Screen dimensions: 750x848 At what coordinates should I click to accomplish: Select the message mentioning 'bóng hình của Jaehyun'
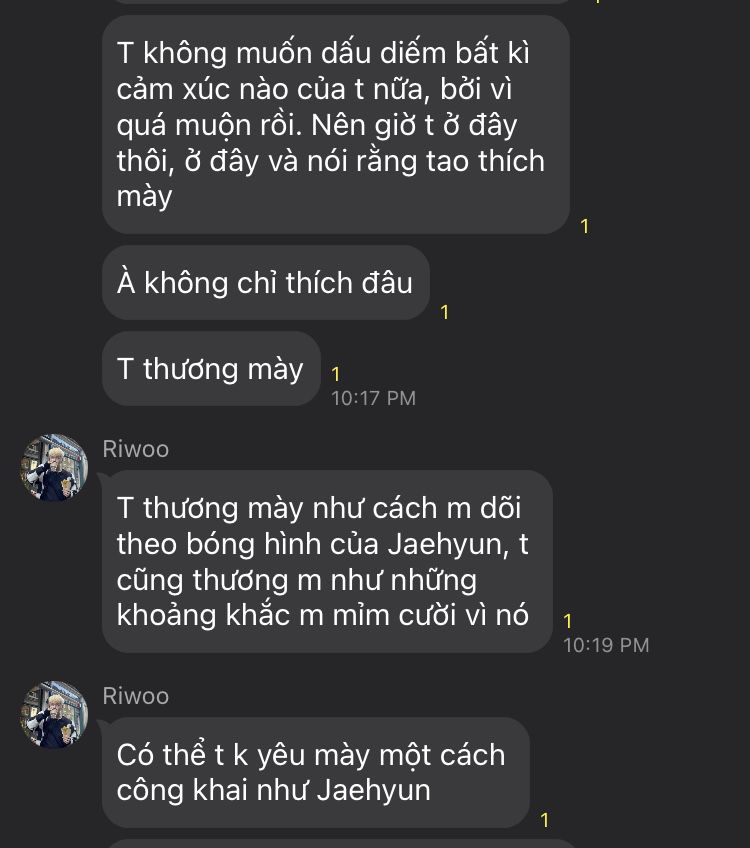tap(327, 561)
